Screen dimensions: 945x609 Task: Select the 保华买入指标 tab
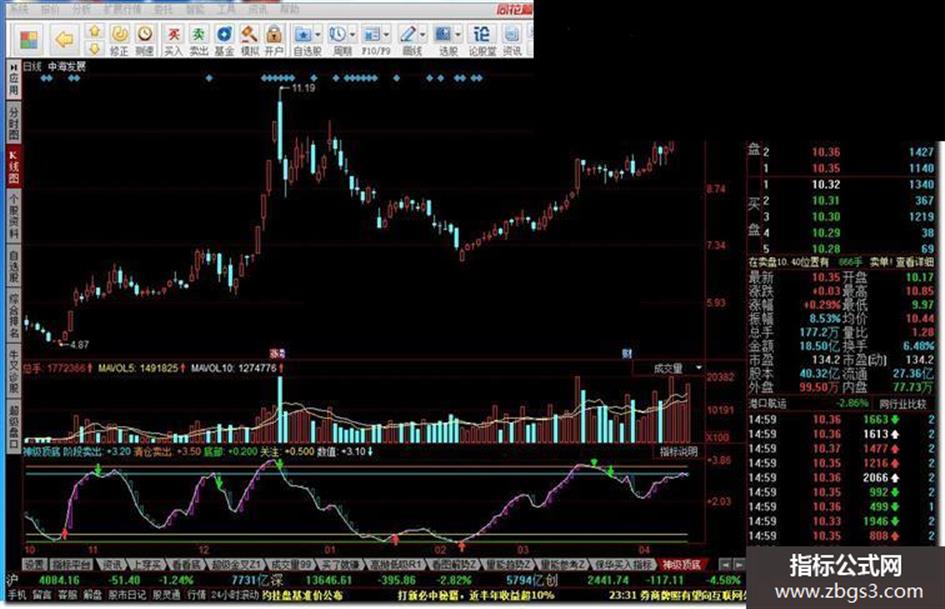[x=624, y=565]
